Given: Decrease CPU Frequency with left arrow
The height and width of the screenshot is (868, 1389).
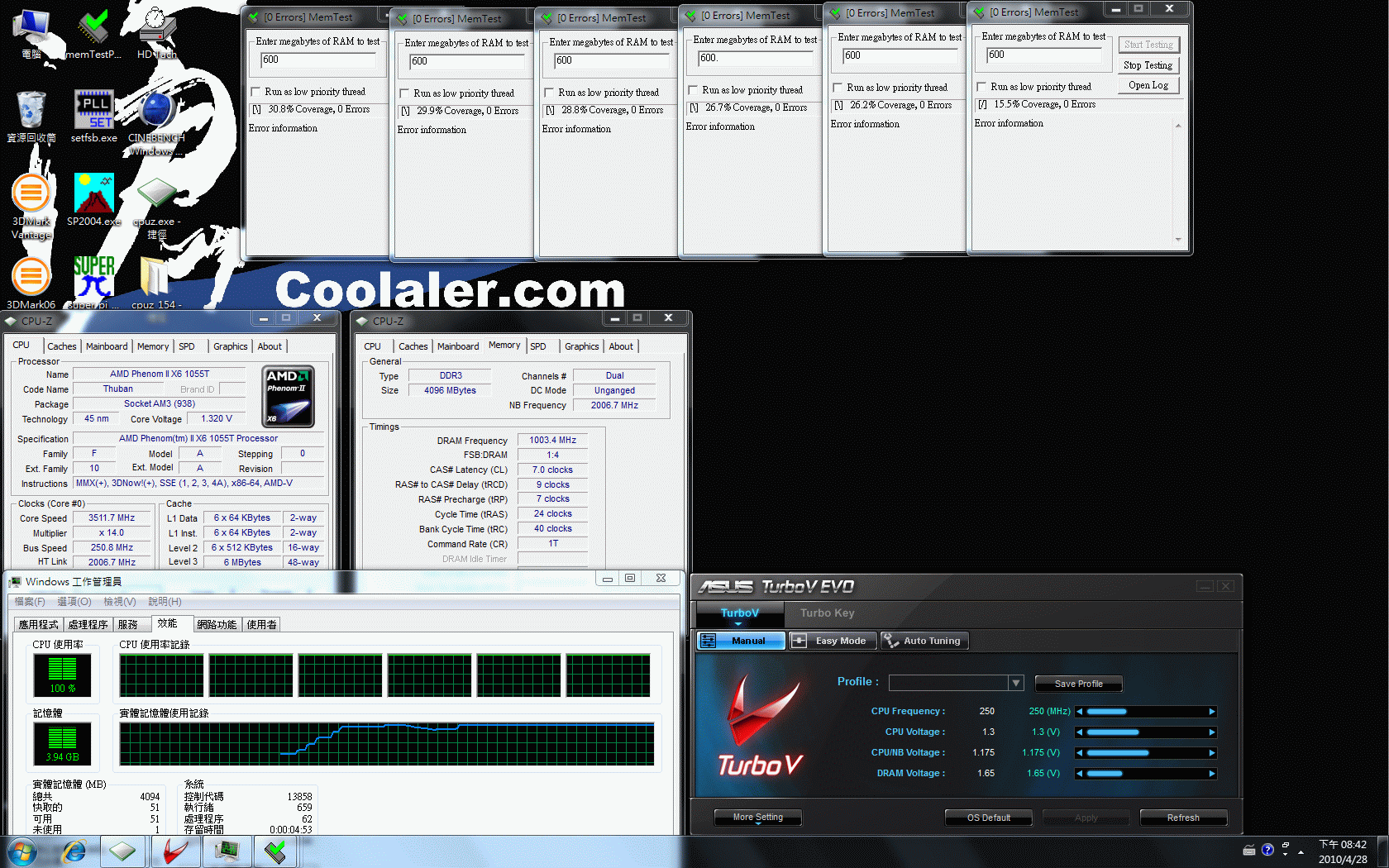Looking at the screenshot, I should [x=1079, y=712].
